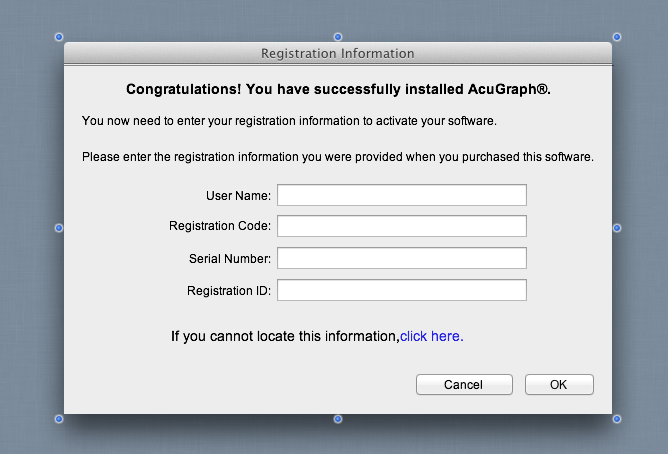The width and height of the screenshot is (668, 454).
Task: Open the 'click here' help link
Action: coord(431,336)
